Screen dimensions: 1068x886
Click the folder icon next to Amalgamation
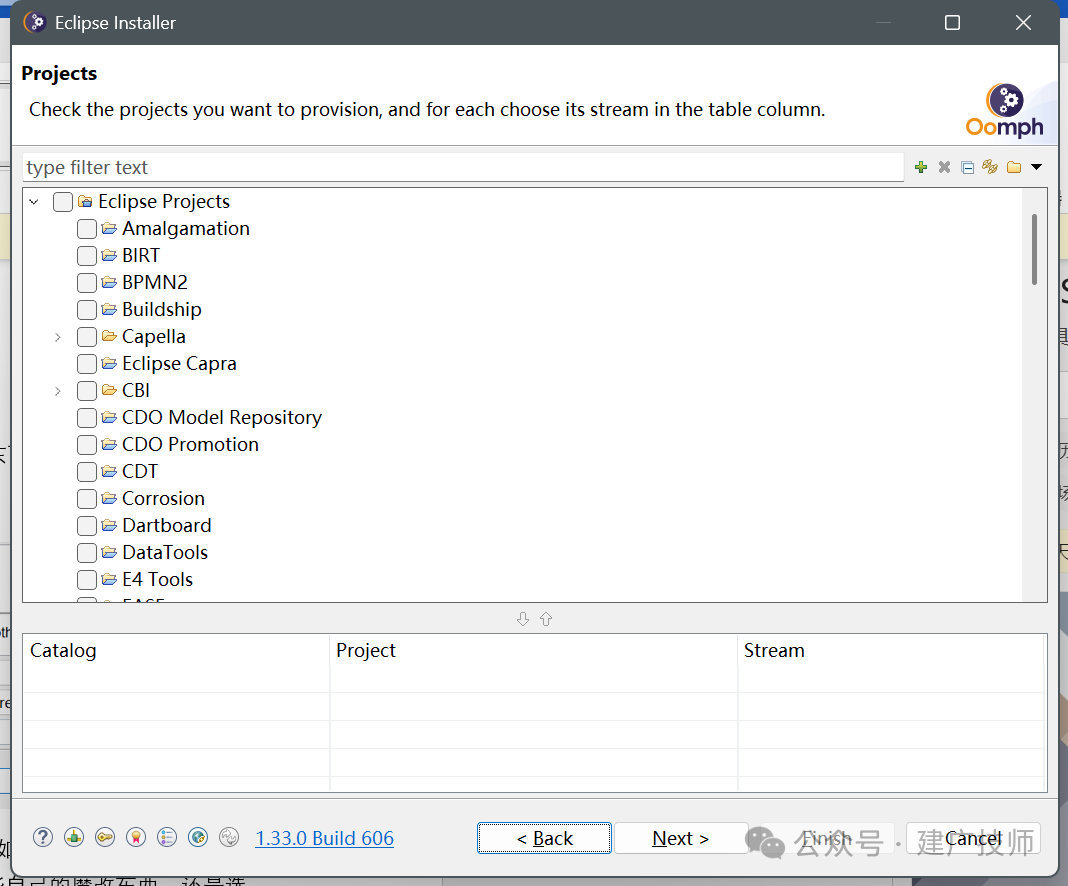click(x=109, y=229)
